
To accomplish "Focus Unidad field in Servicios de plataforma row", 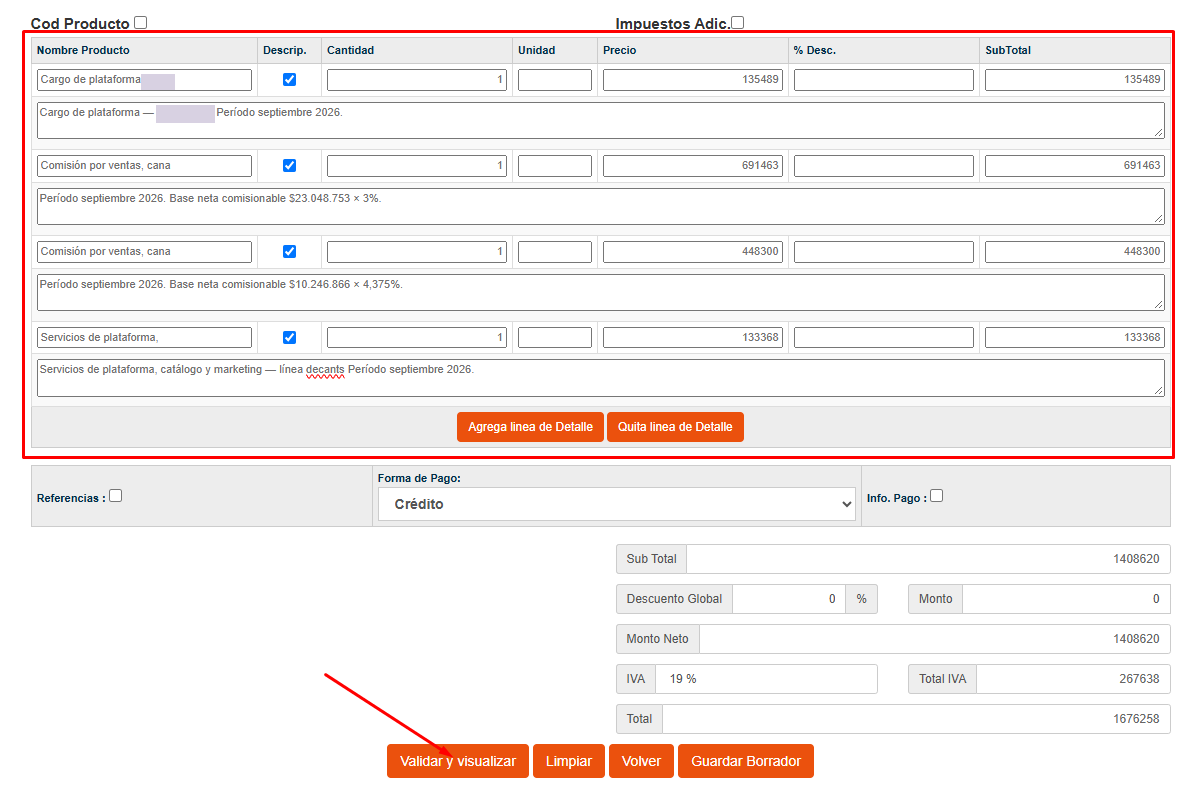I will pos(555,338).
